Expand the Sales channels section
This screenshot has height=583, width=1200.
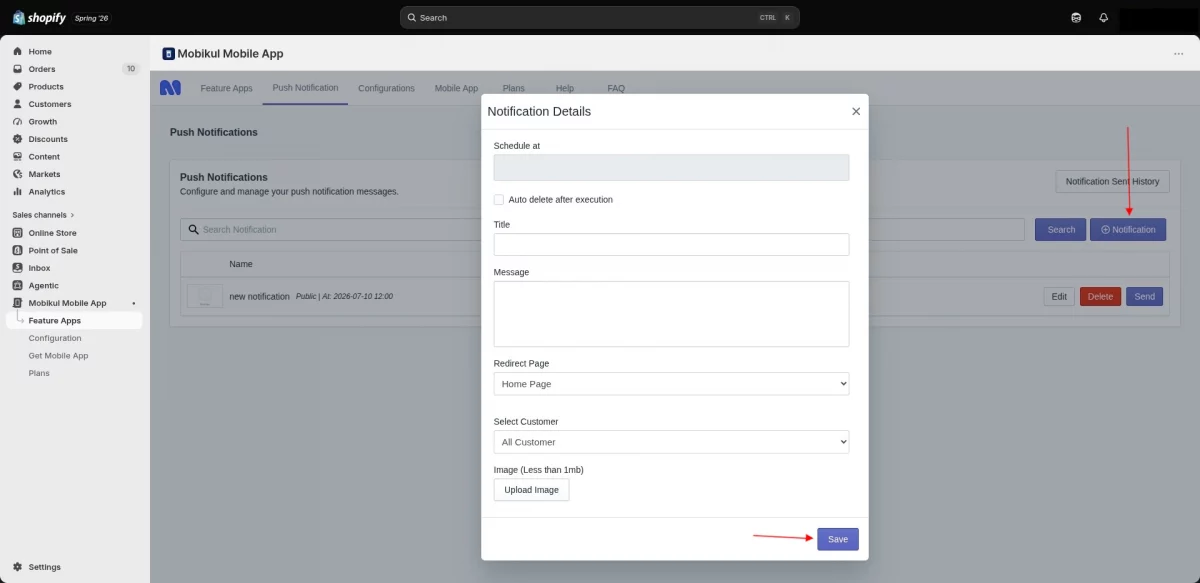click(x=43, y=215)
